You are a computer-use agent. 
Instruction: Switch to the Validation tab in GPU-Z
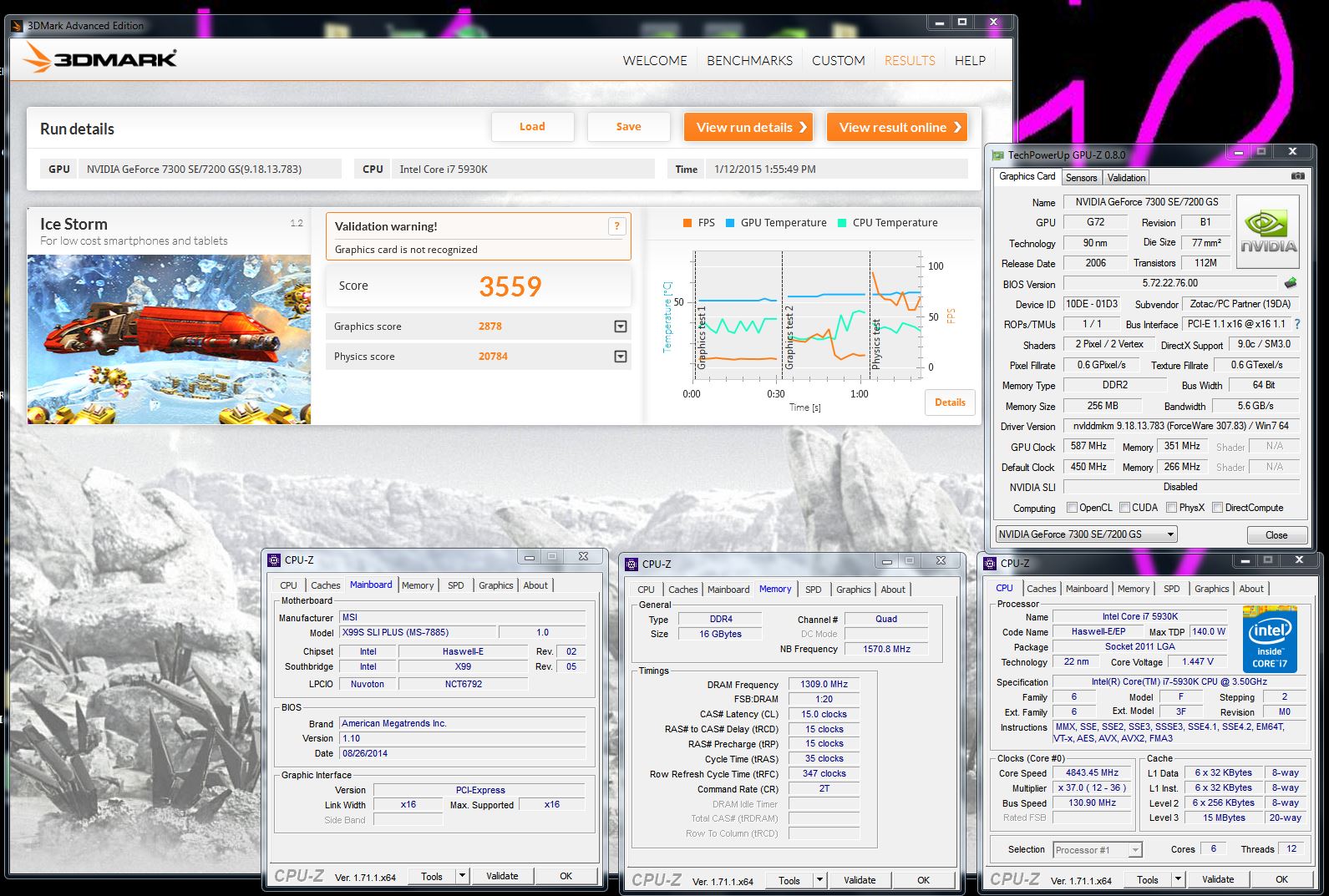coord(1126,178)
